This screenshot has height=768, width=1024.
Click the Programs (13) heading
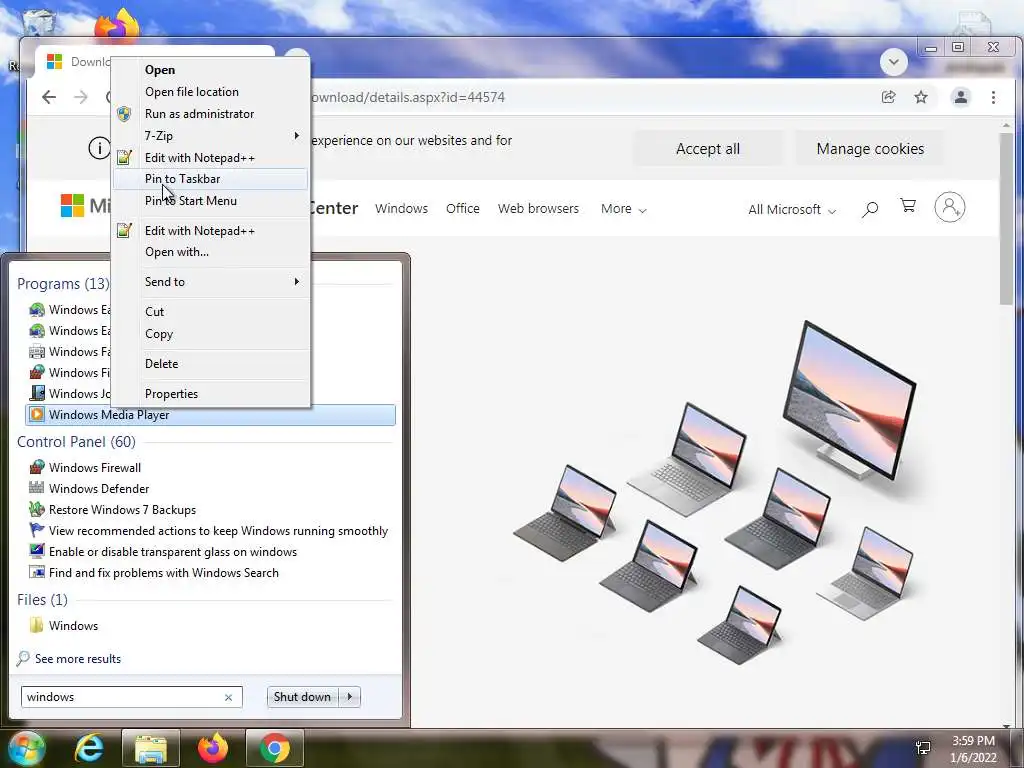click(63, 284)
